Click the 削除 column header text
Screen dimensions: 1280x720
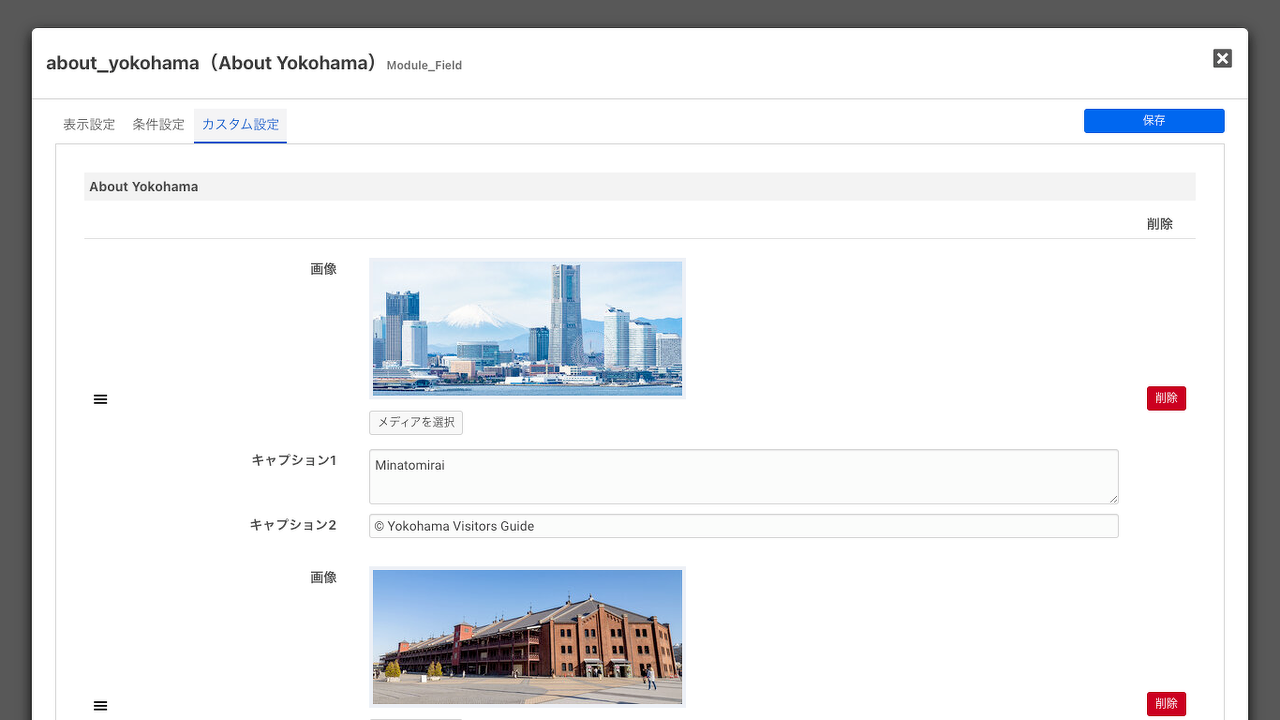[1160, 224]
